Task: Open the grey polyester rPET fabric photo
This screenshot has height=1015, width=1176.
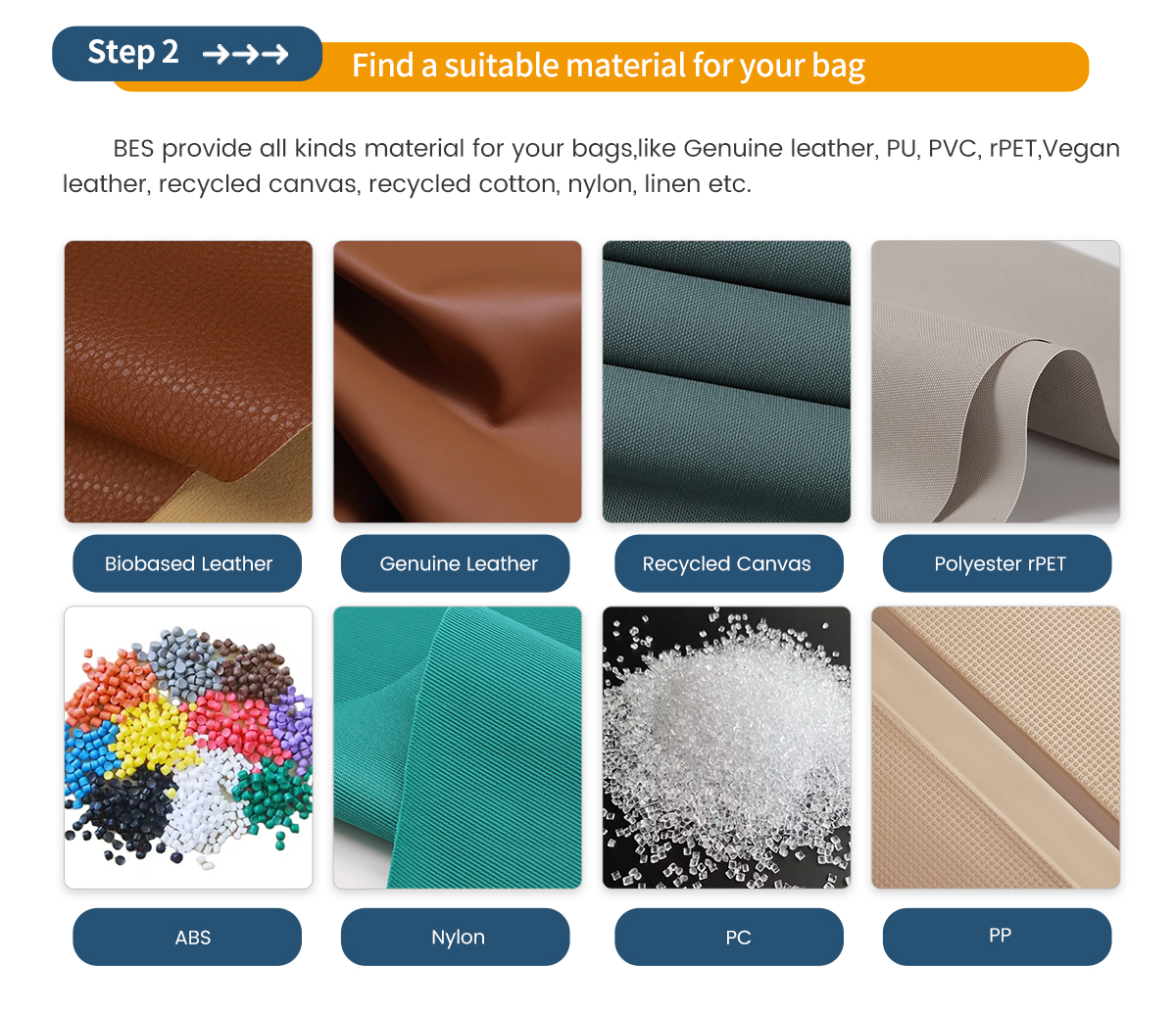Action: 996,382
